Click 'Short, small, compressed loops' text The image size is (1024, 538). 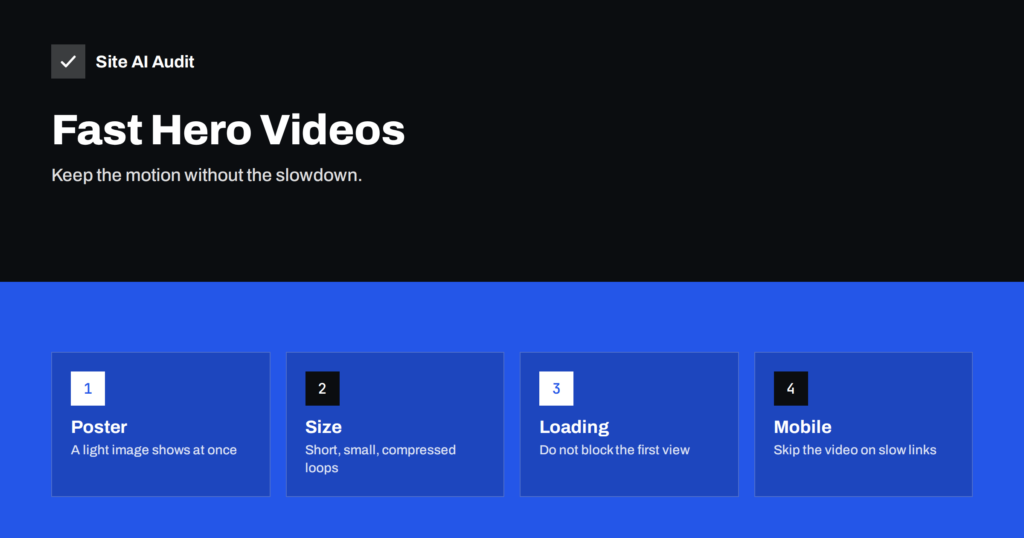380,458
